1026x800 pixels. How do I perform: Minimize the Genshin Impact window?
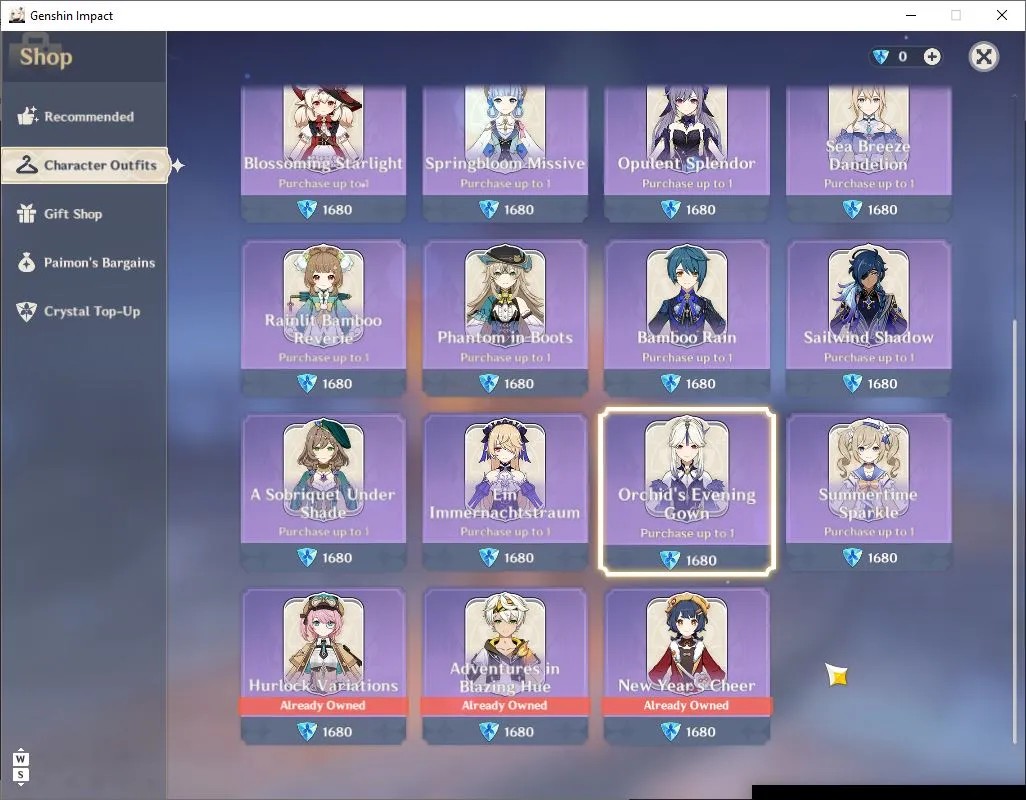(x=911, y=15)
